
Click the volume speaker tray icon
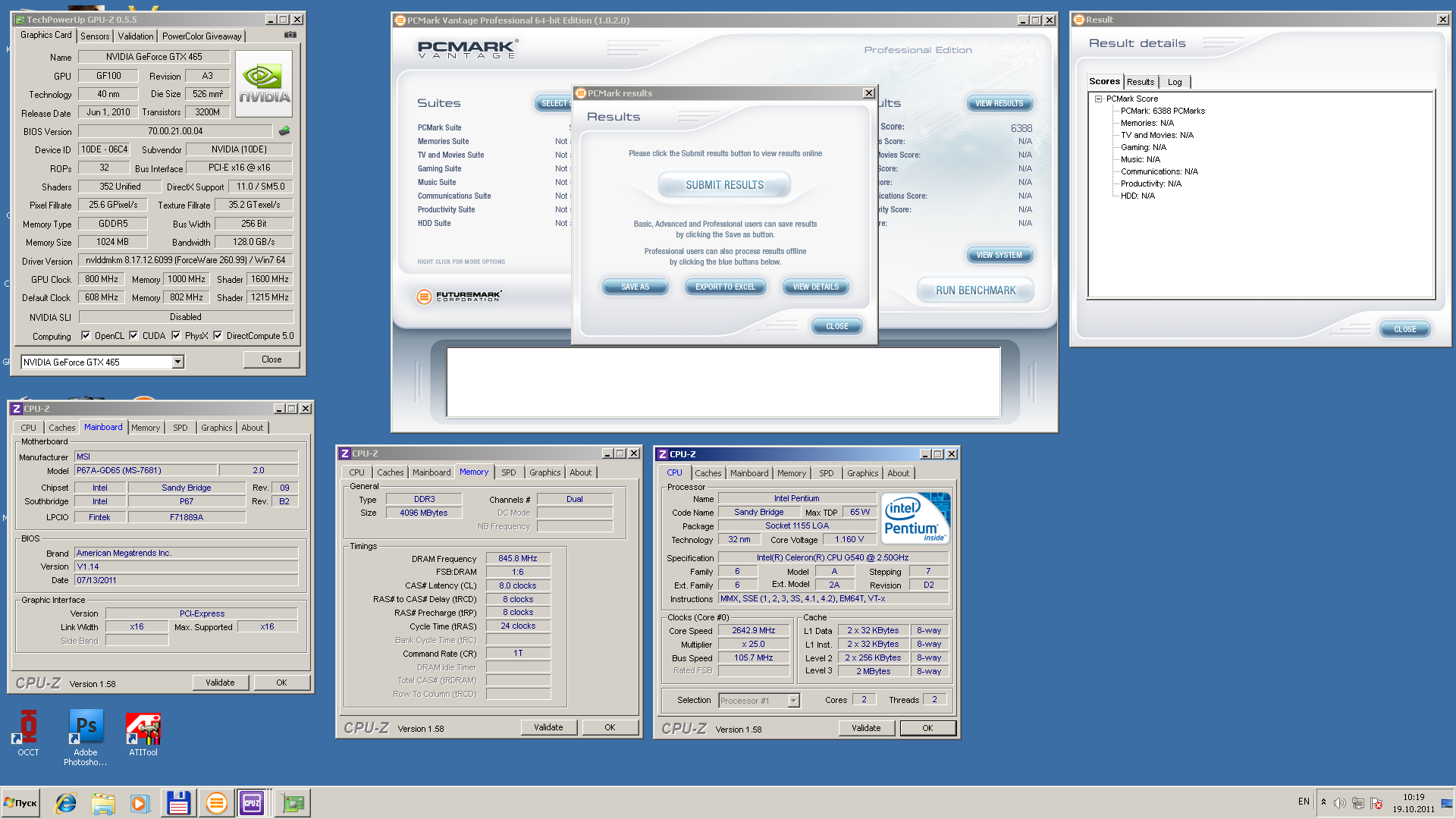tap(1340, 802)
